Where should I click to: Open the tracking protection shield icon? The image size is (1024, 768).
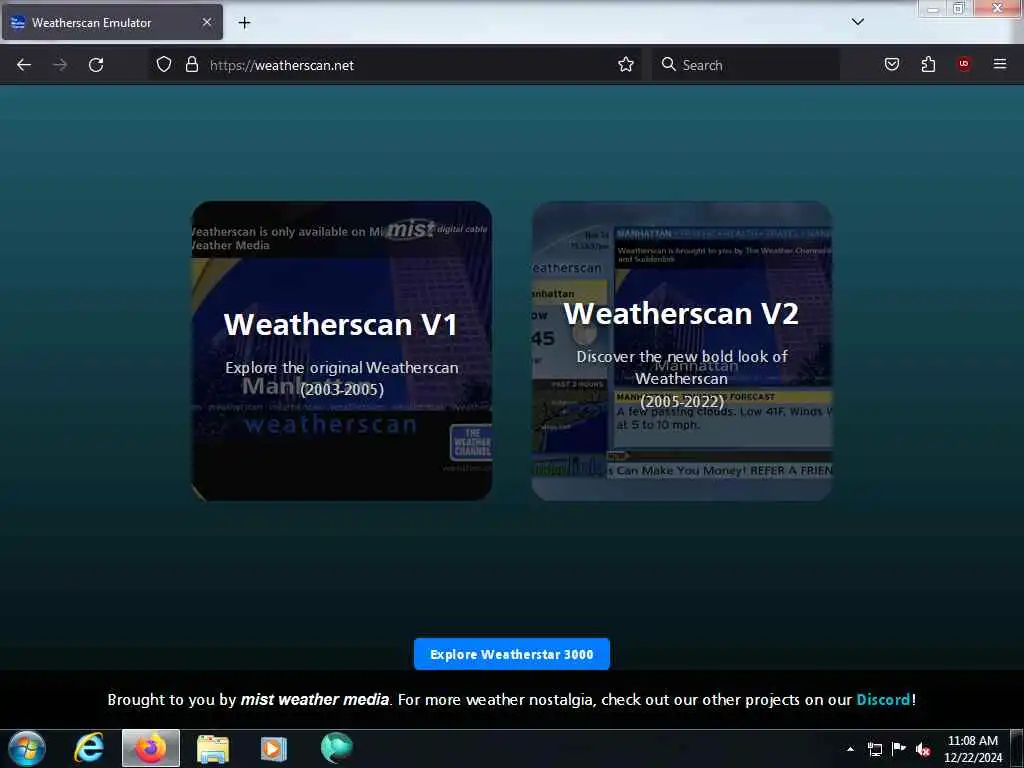pos(164,64)
